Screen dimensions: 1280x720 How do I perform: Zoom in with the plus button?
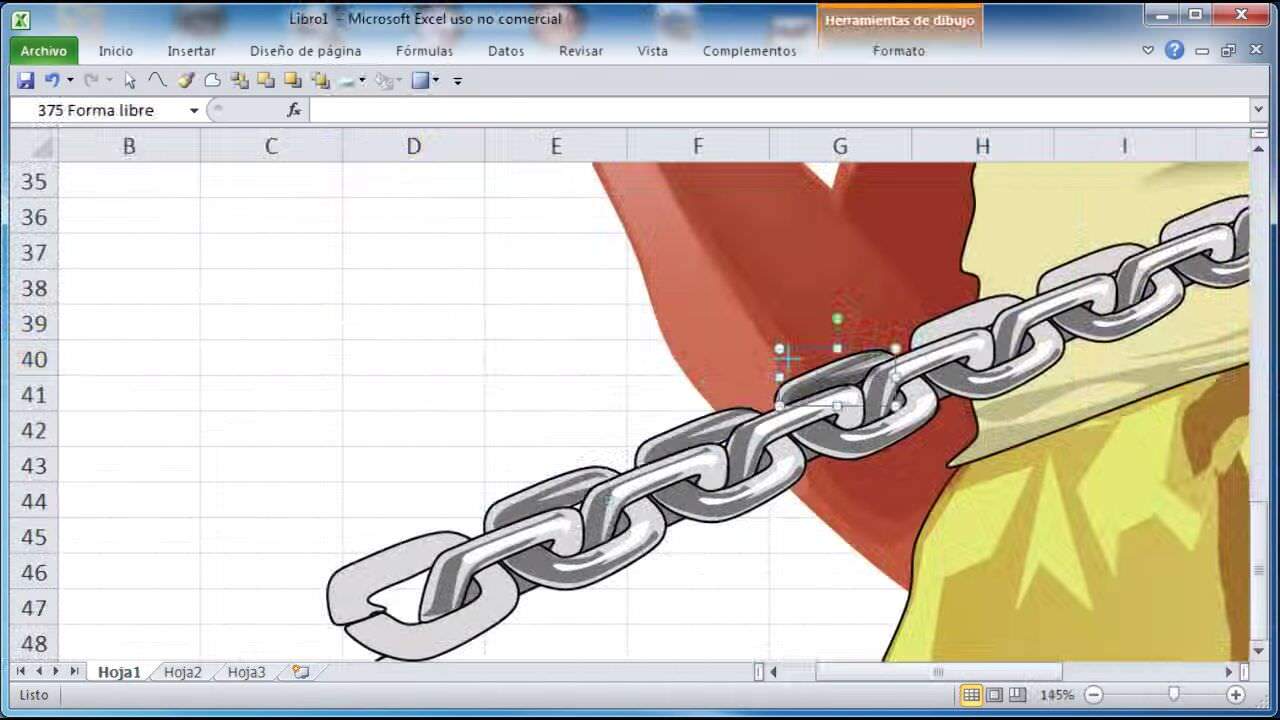click(x=1236, y=695)
